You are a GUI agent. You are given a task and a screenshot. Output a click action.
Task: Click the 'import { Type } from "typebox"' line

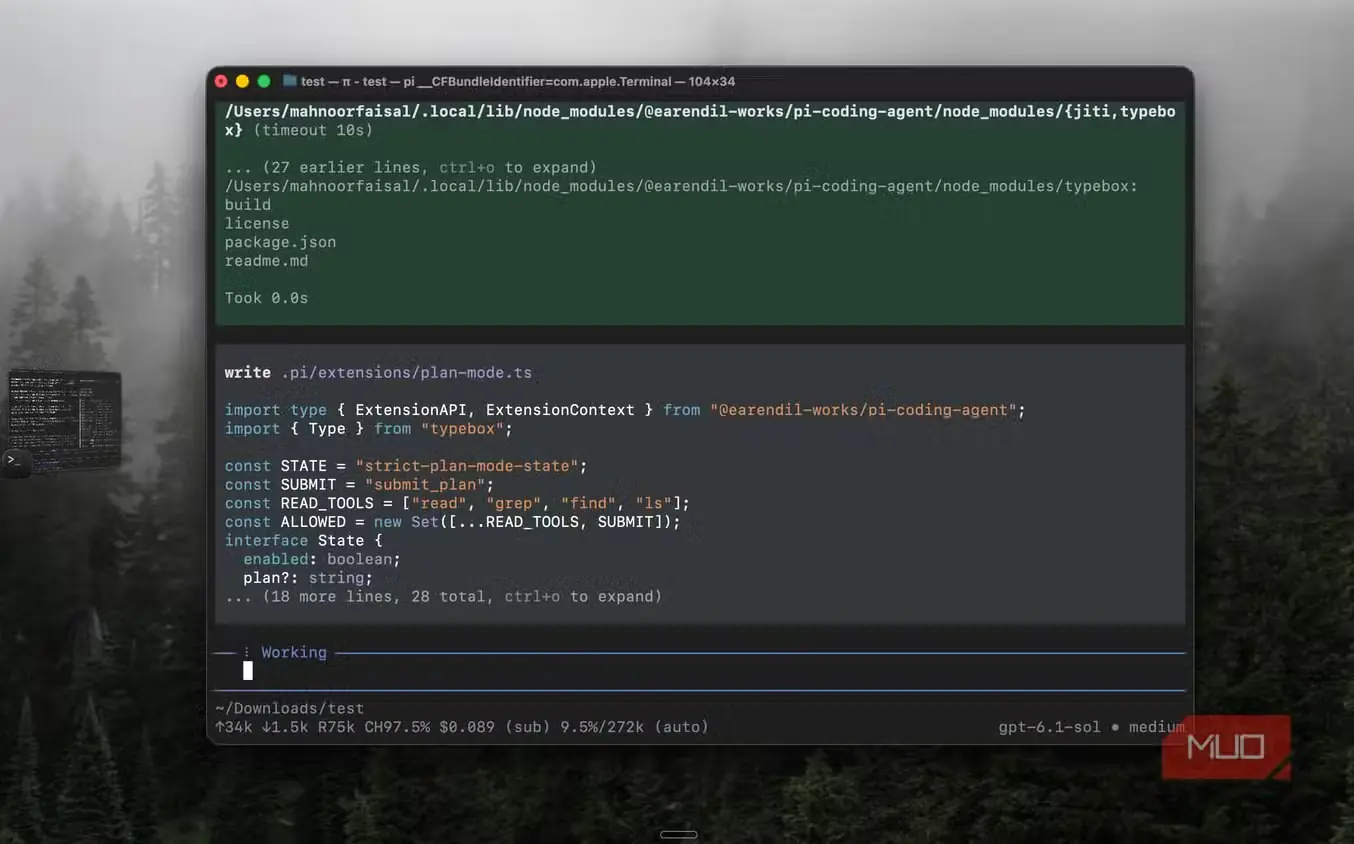[369, 428]
